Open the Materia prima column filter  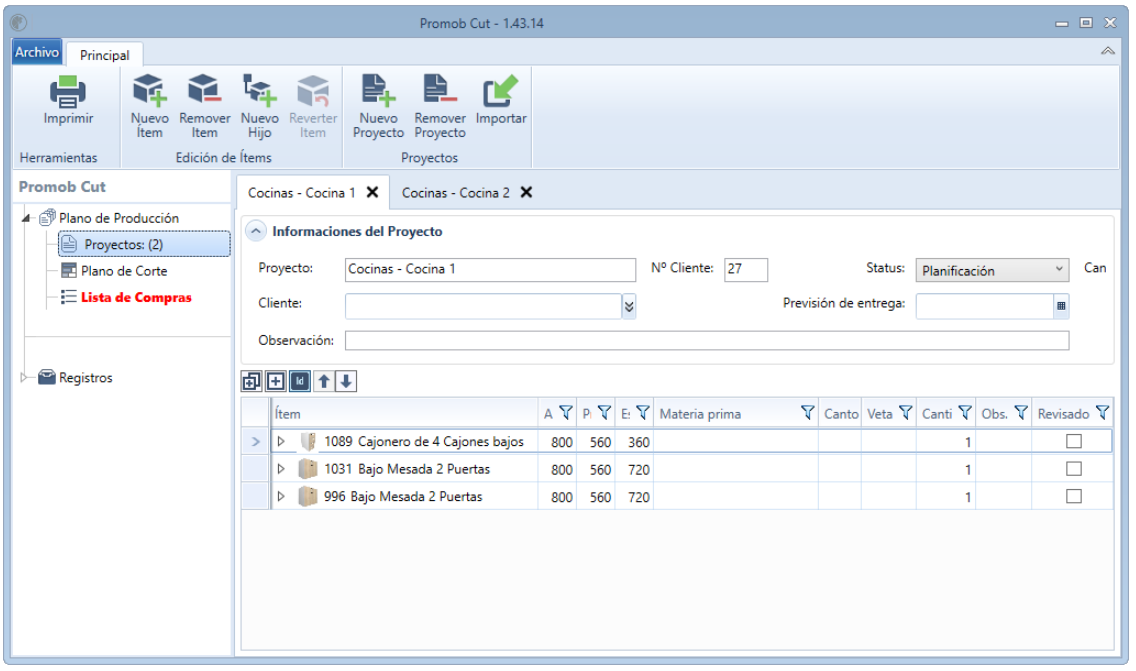807,413
